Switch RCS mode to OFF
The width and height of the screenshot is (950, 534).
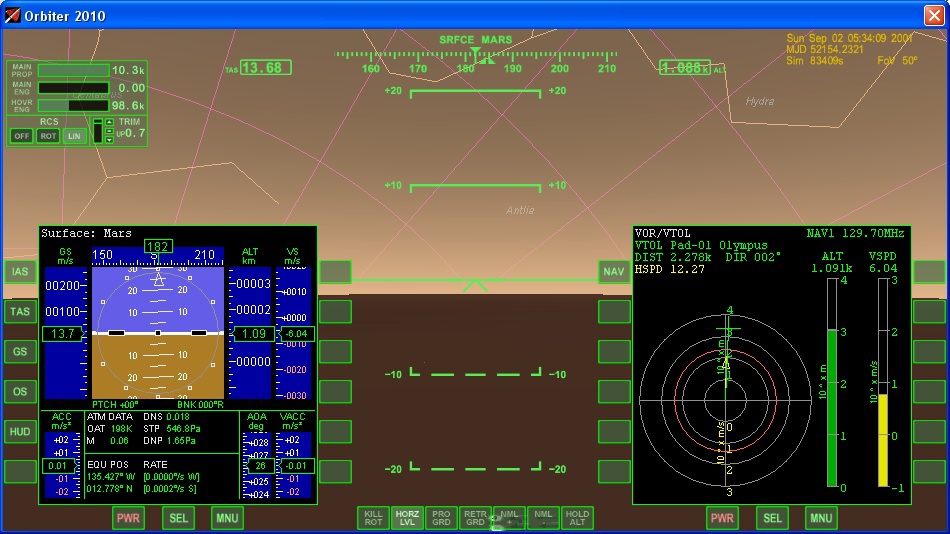[21, 136]
